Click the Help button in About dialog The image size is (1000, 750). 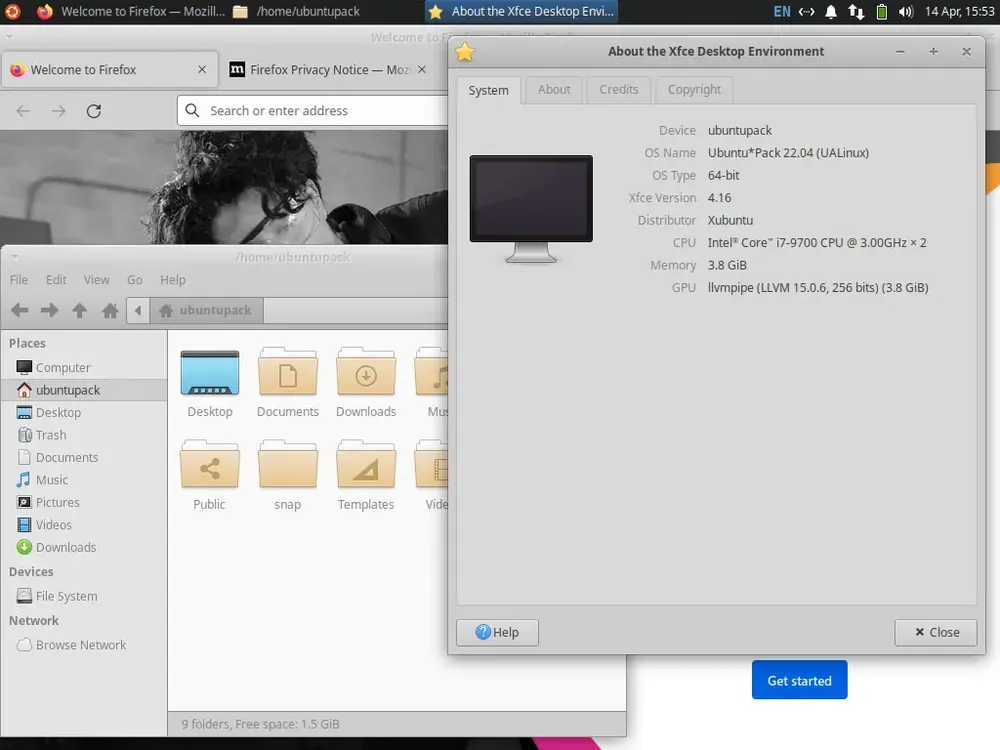pos(497,633)
